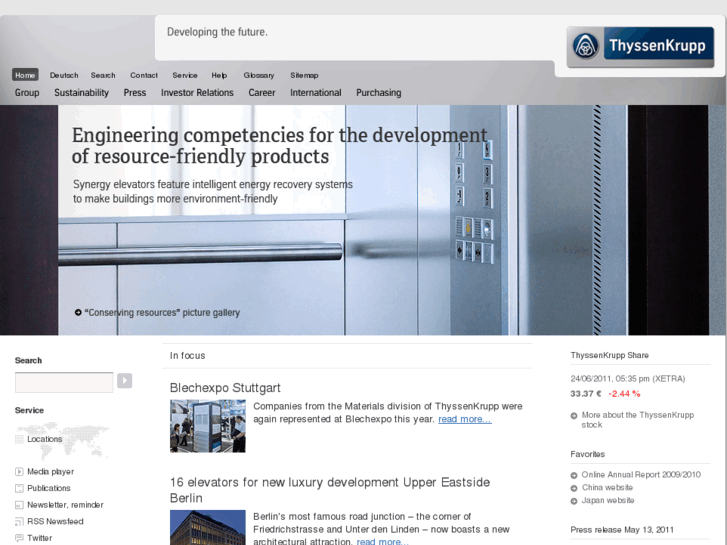The height and width of the screenshot is (545, 727).
Task: Open the Investor Relations section
Action: point(197,93)
